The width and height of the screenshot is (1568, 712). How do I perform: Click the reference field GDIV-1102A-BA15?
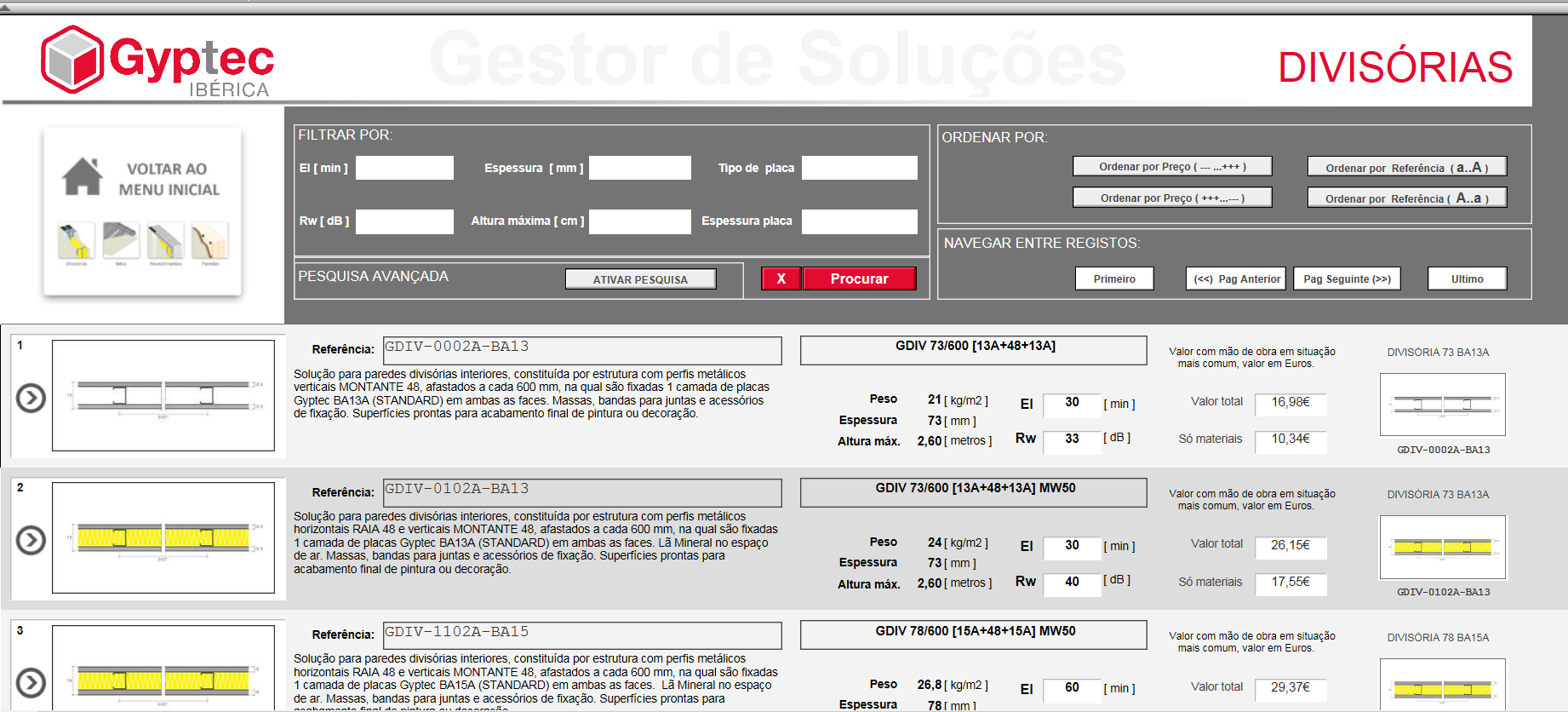click(582, 635)
